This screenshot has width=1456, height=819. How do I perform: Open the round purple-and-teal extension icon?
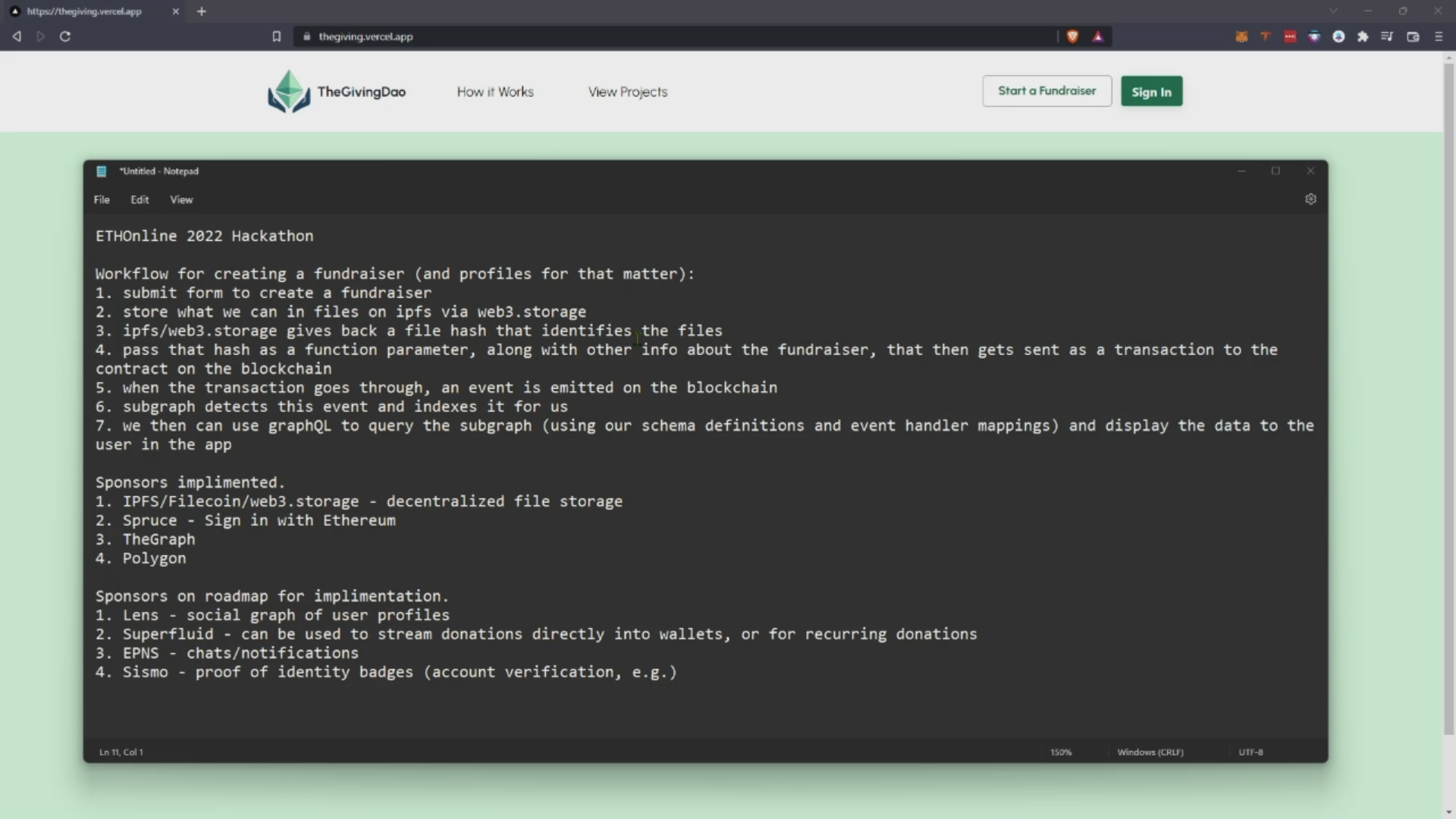point(1314,36)
